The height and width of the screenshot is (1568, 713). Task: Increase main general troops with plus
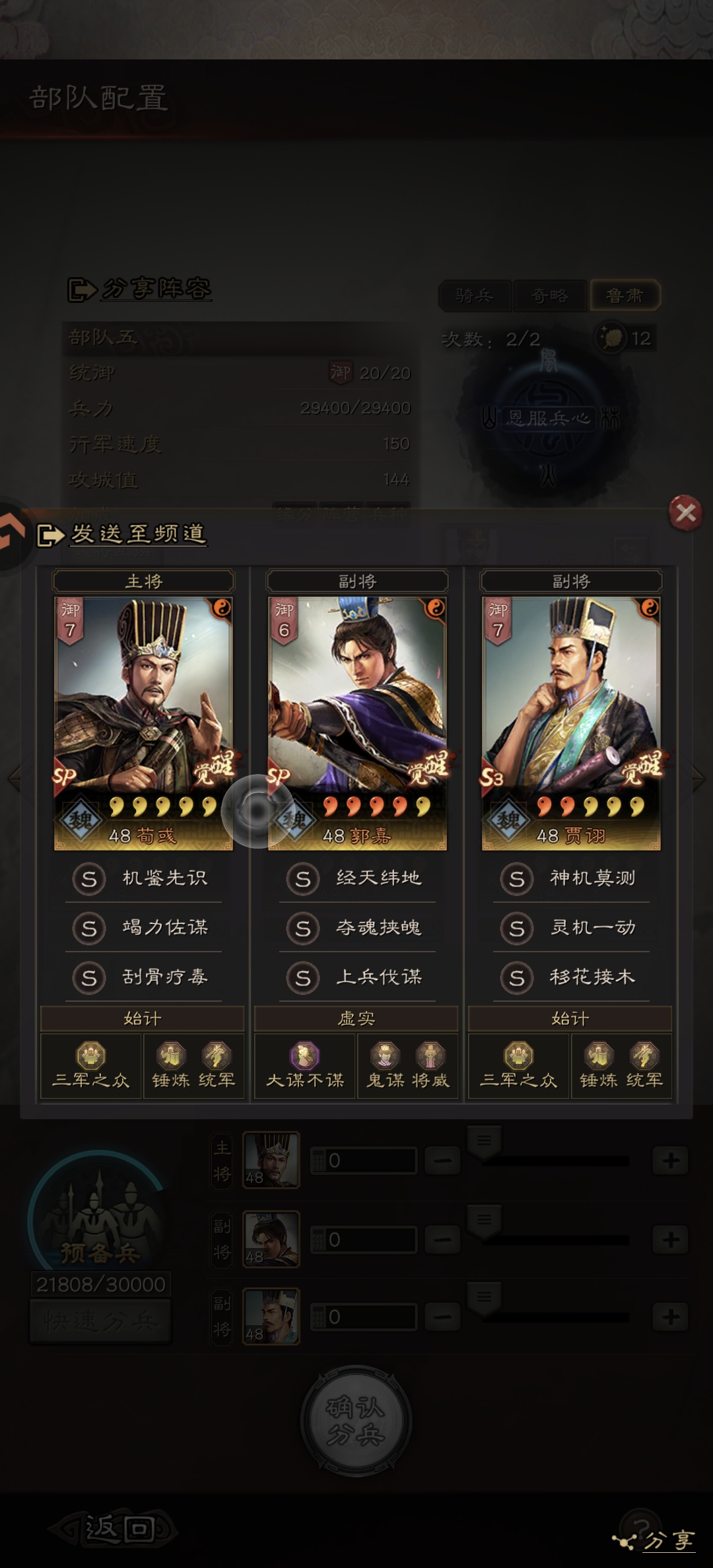pos(671,1160)
